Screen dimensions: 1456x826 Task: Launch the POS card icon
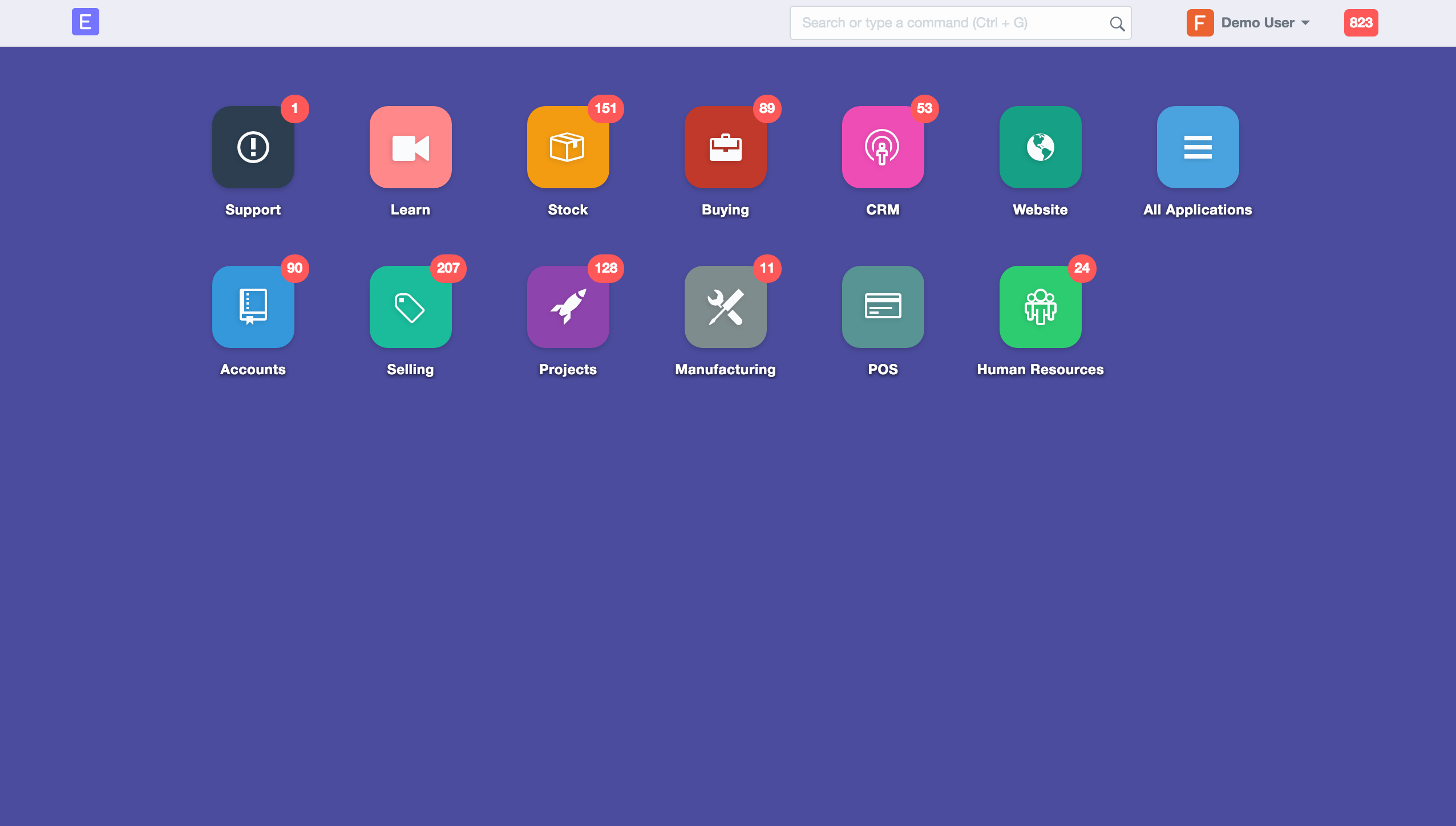pos(883,307)
